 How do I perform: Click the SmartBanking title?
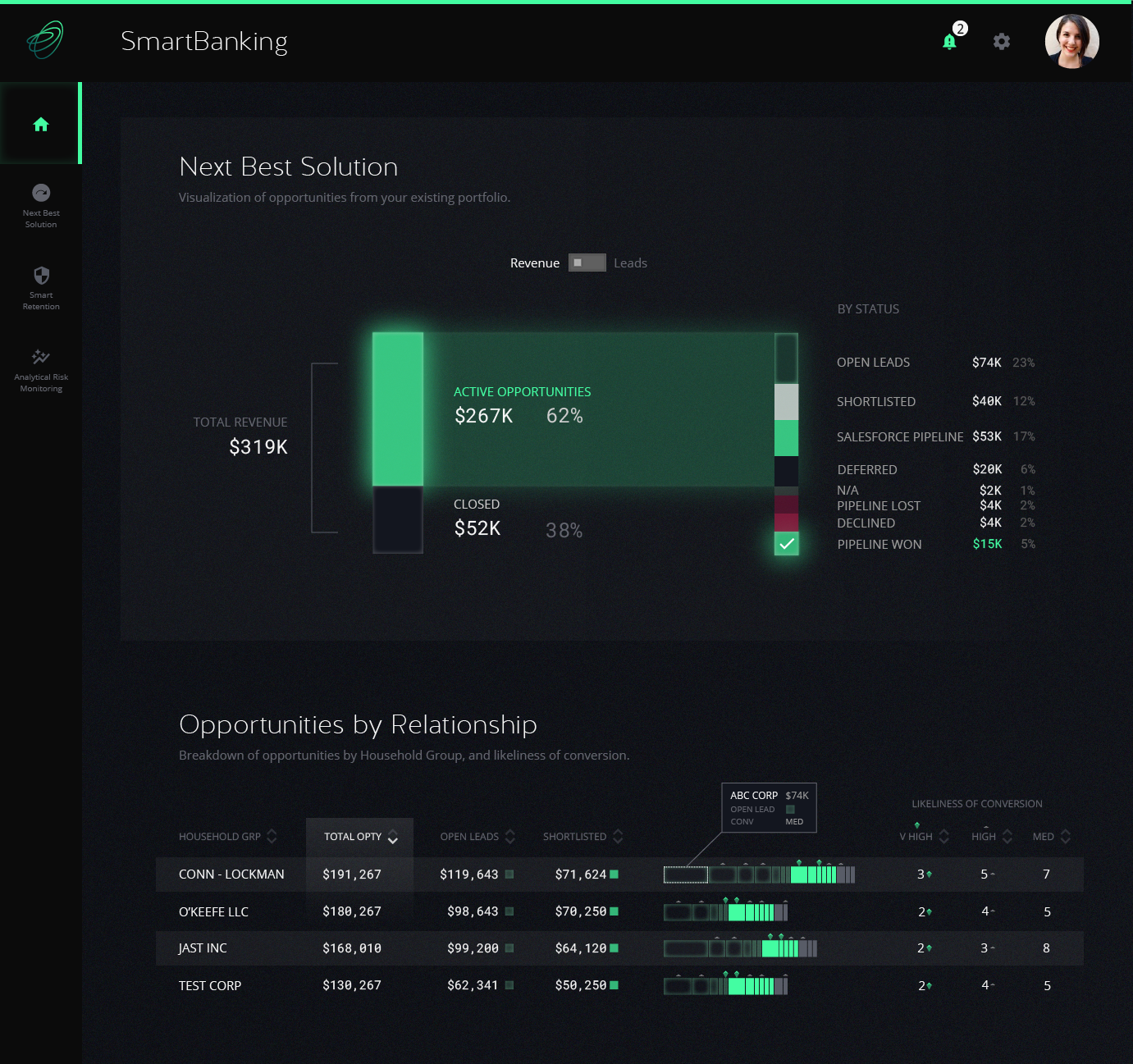pyautogui.click(x=204, y=41)
